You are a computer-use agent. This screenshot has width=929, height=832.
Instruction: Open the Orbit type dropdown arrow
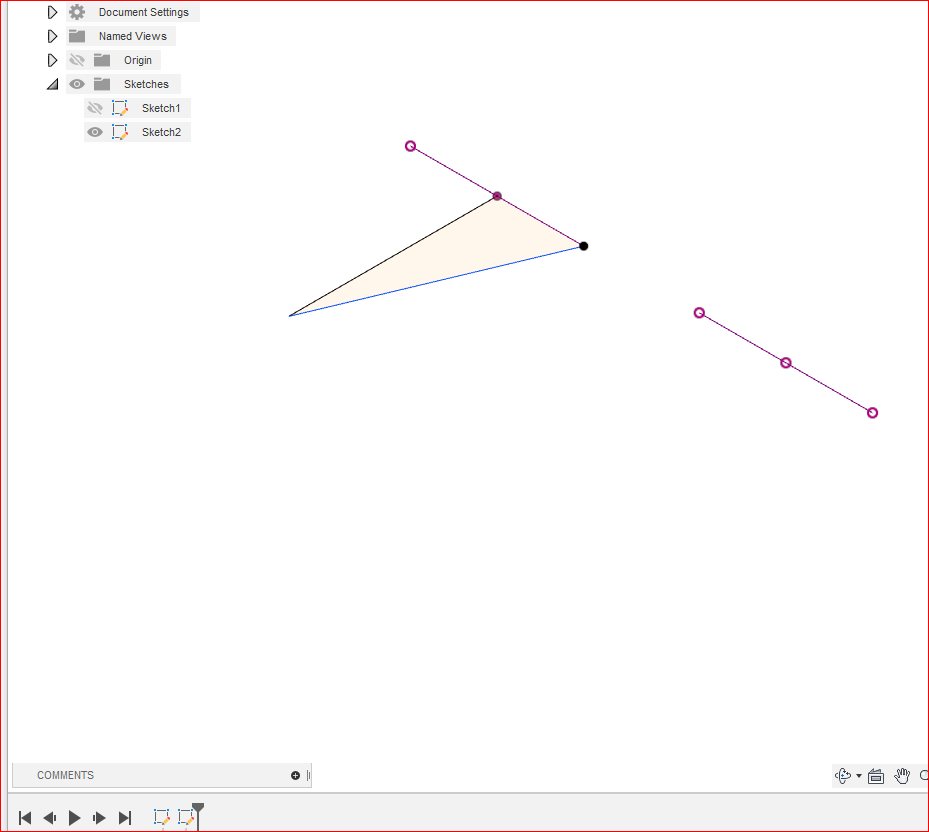859,776
